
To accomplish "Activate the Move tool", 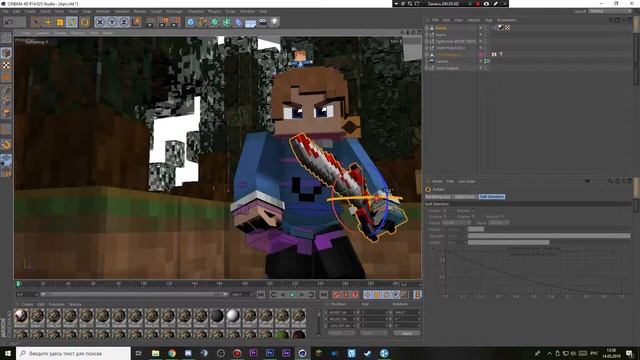I will click(x=48, y=22).
